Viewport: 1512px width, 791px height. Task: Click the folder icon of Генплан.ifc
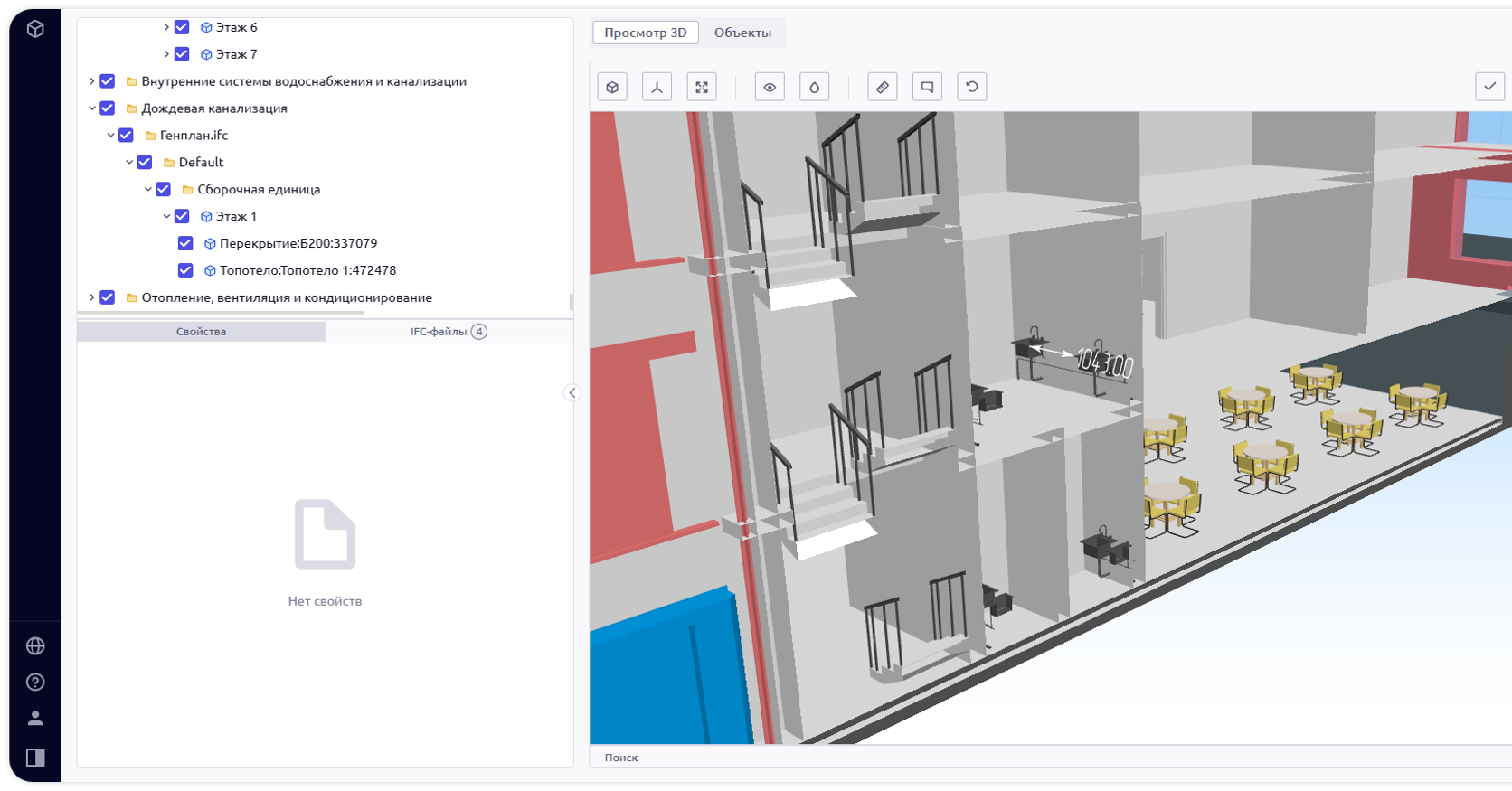(x=150, y=136)
